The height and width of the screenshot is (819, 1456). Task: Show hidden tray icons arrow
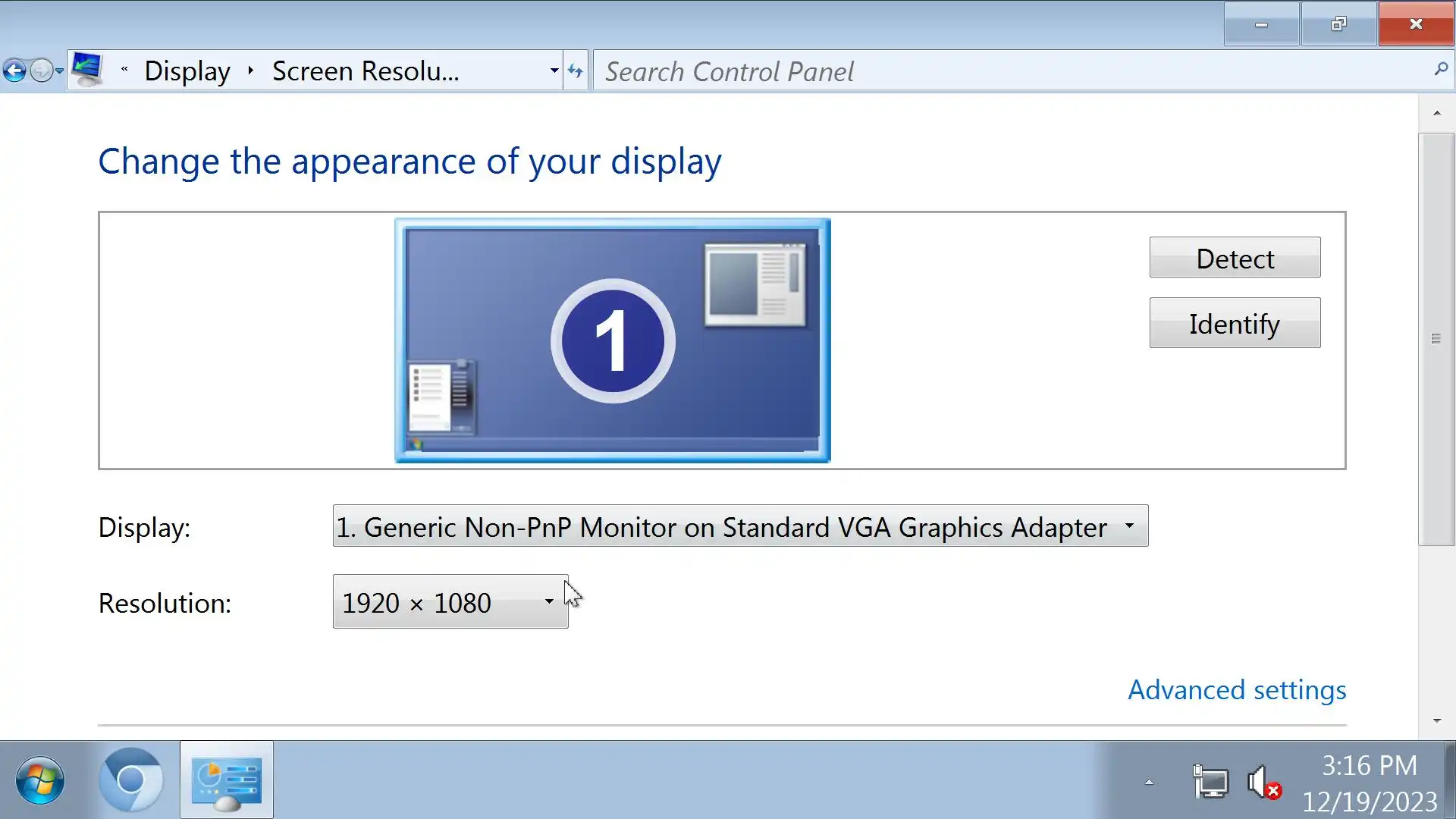pos(1149,782)
